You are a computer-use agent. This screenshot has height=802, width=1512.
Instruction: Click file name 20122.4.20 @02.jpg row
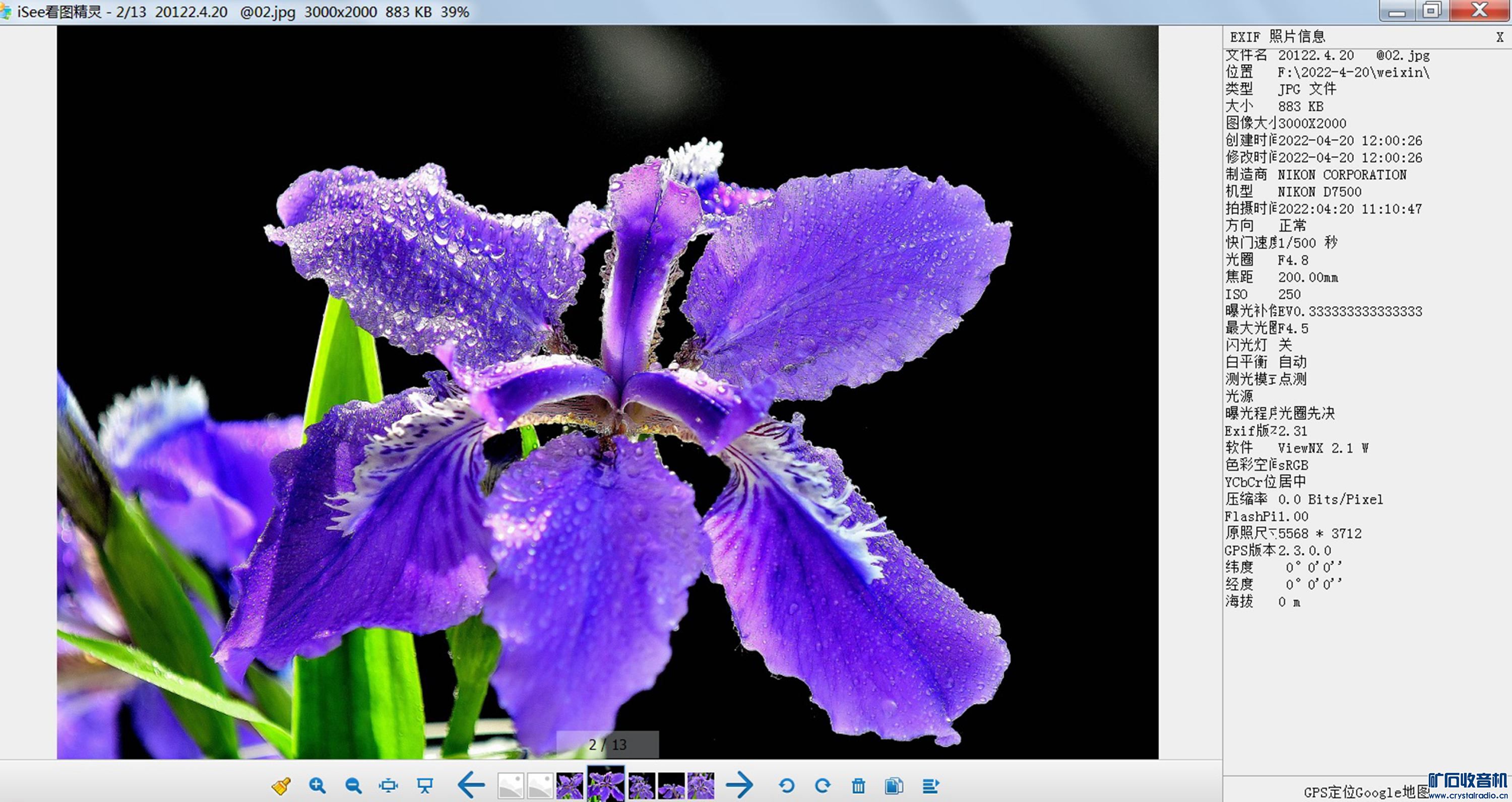[x=1328, y=55]
